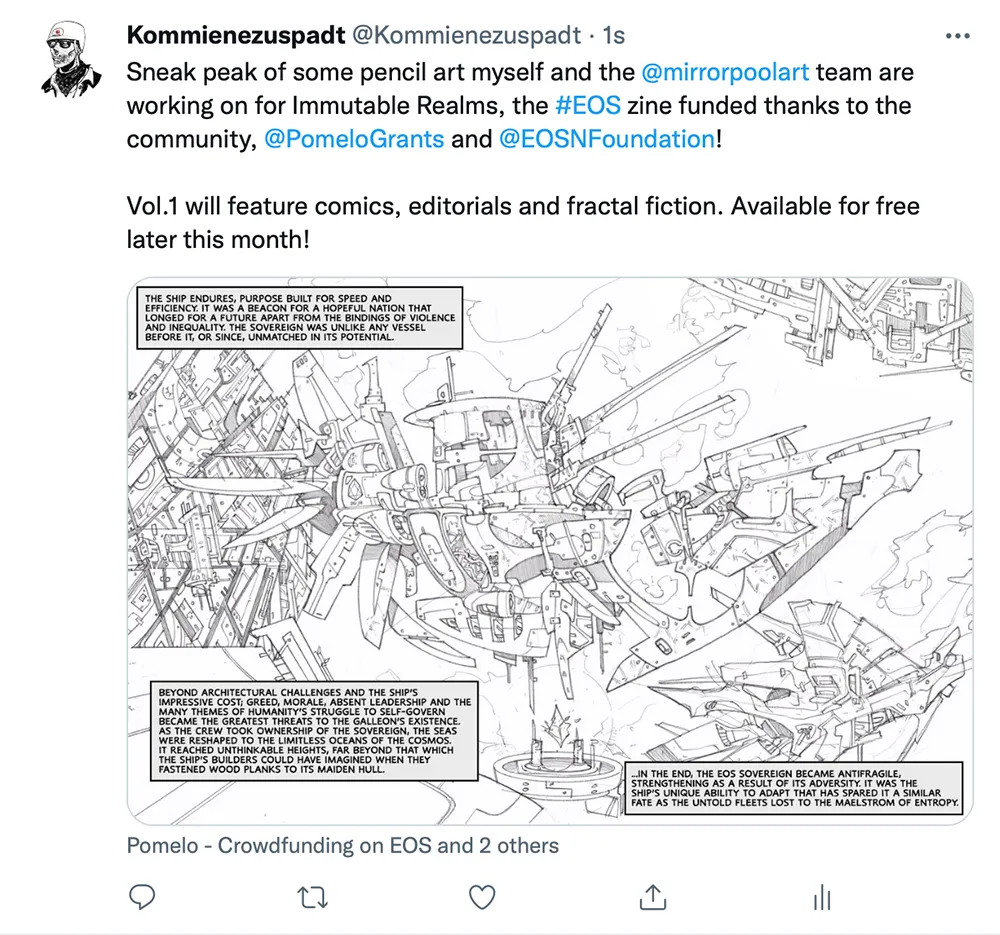
Task: Retweet this post using the retweet icon
Action: pos(312,897)
